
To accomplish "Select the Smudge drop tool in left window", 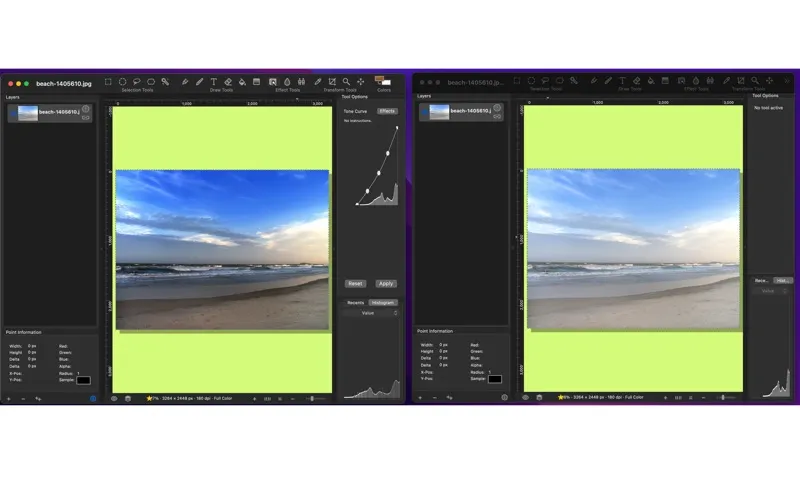I will tap(287, 82).
